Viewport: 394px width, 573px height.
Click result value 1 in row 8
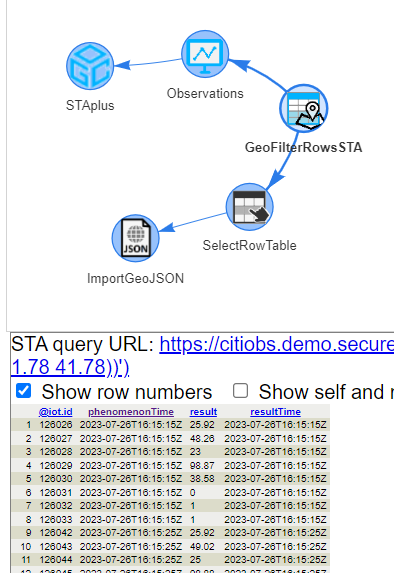pos(193,520)
